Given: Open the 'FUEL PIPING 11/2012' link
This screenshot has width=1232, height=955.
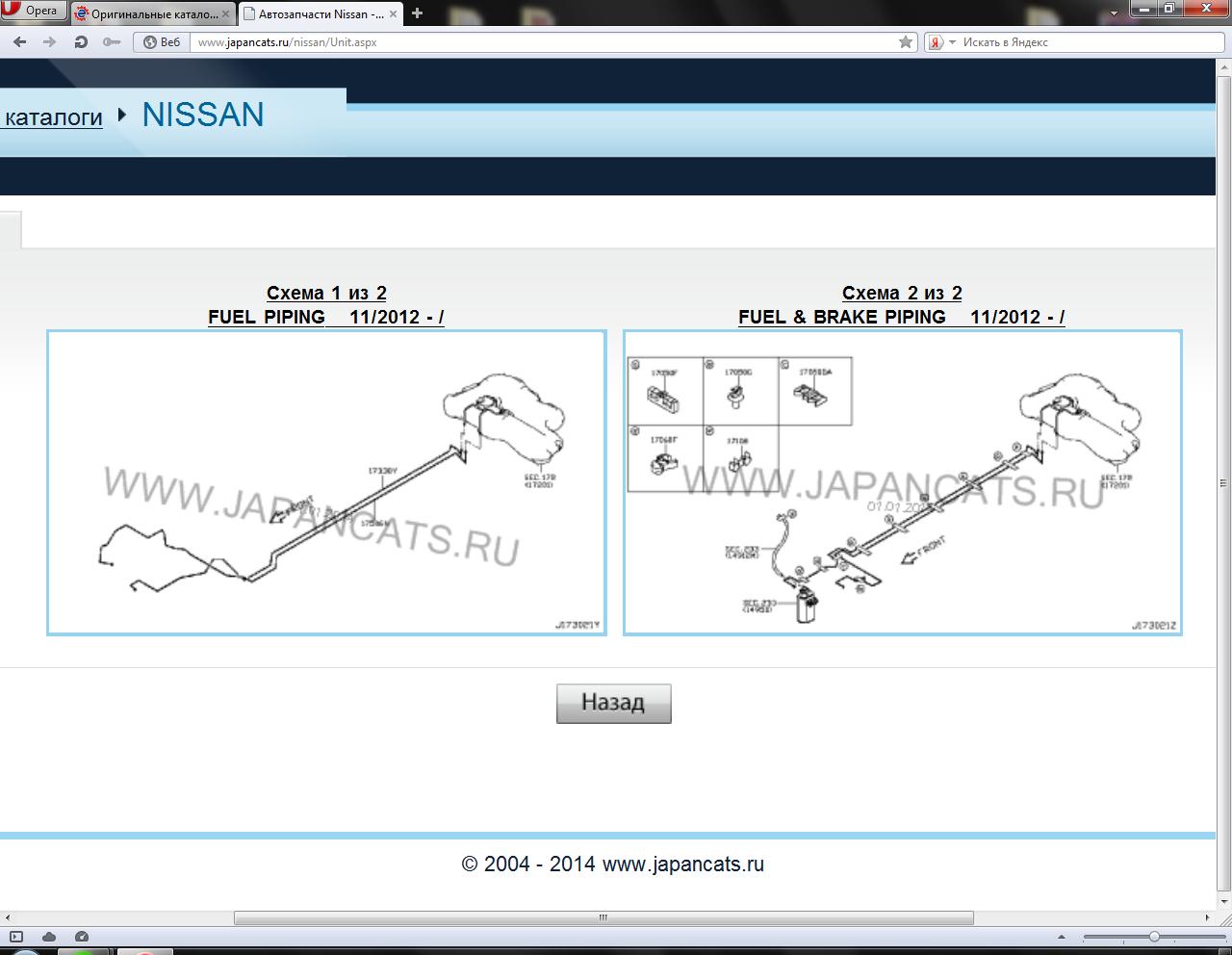Looking at the screenshot, I should point(326,317).
